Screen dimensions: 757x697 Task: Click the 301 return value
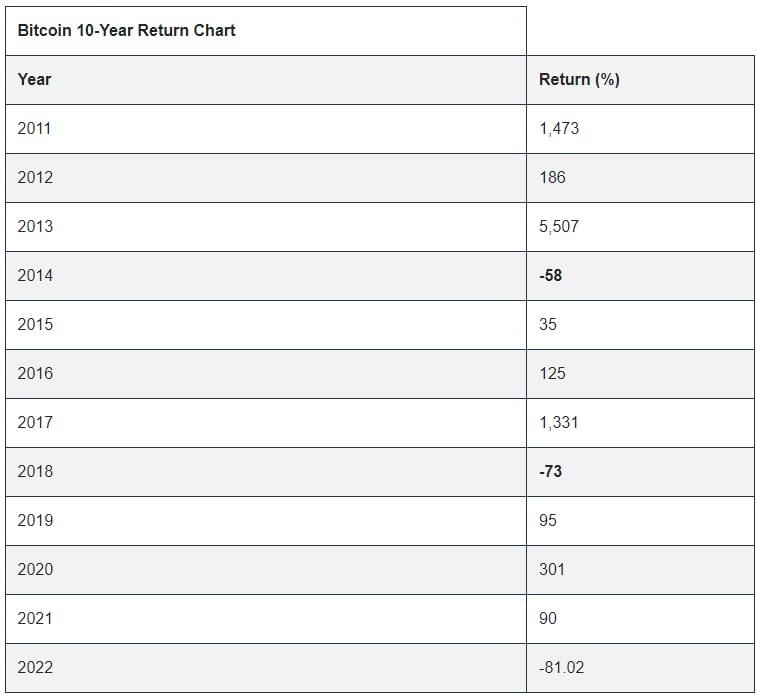[552, 570]
